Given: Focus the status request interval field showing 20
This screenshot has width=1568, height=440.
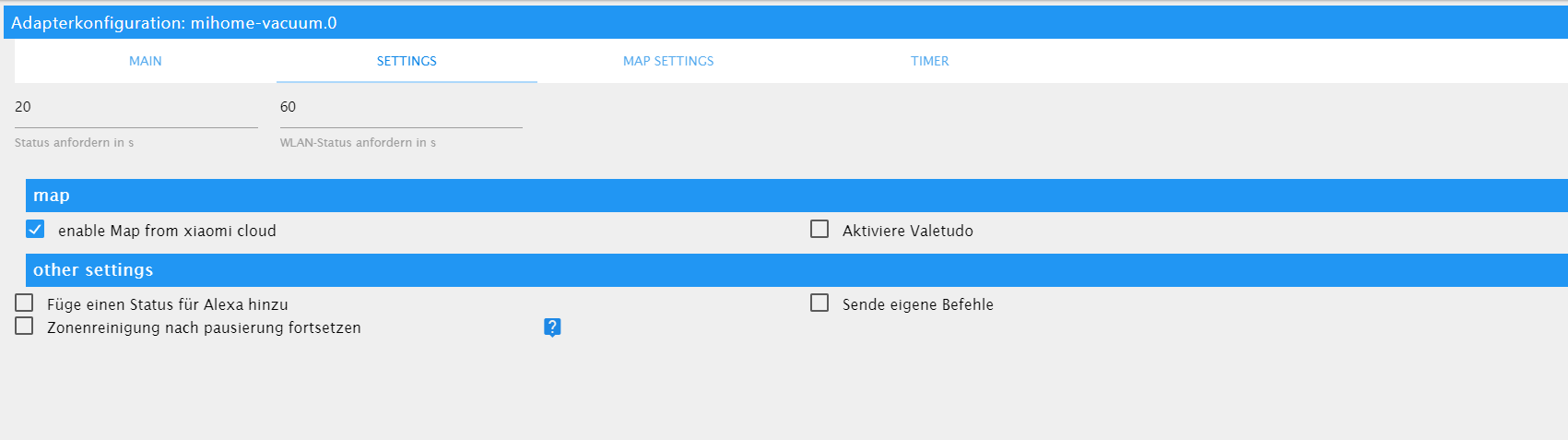Looking at the screenshot, I should 136,108.
